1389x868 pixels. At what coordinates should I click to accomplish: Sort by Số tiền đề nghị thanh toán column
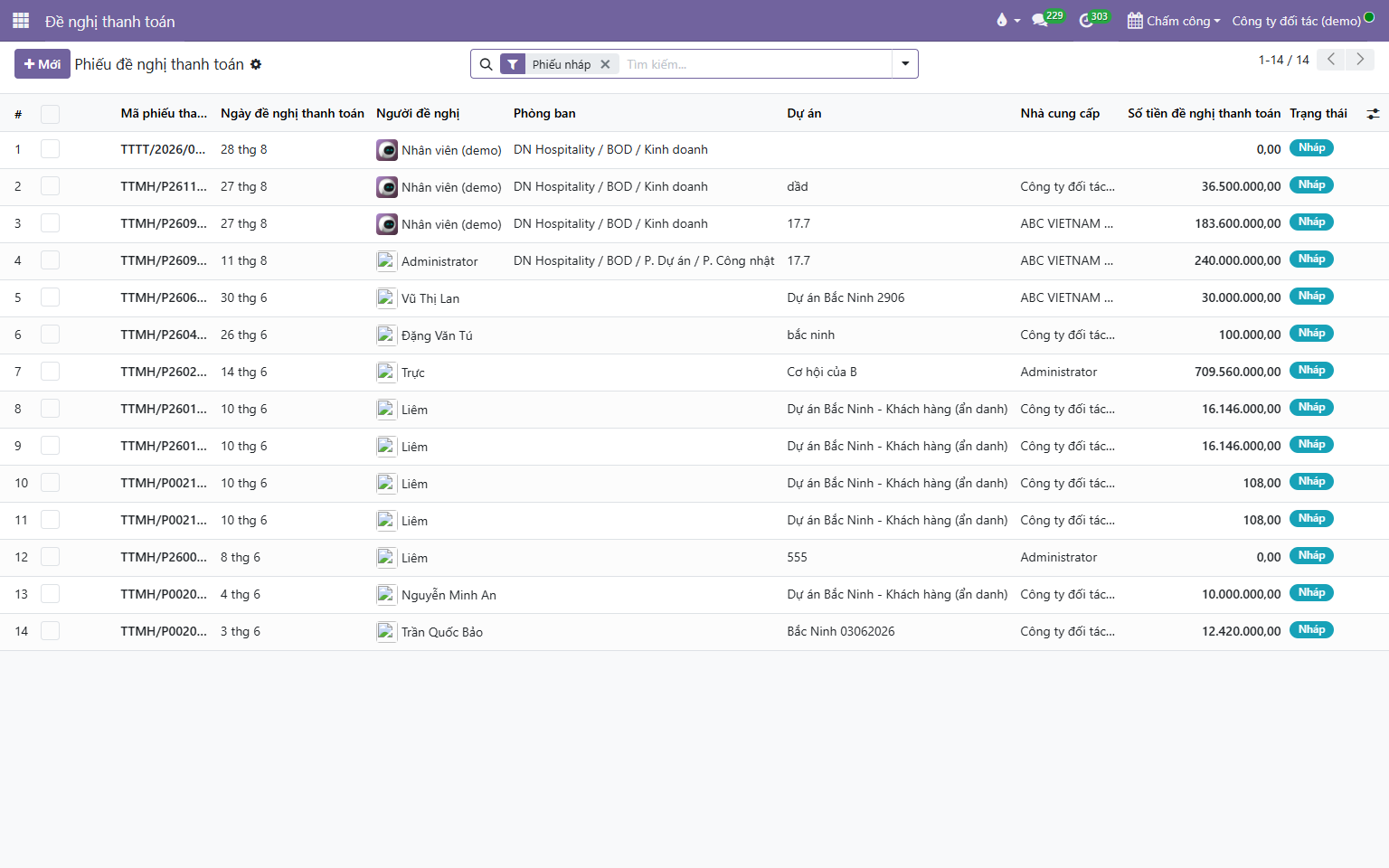(x=1204, y=113)
